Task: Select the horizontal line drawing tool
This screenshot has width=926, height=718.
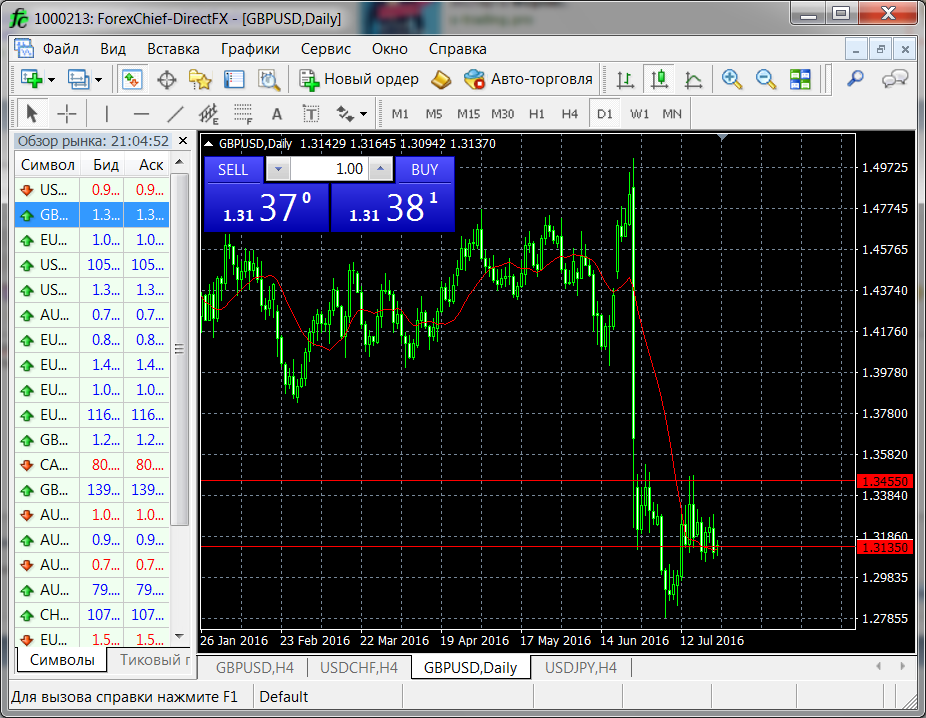Action: (141, 113)
